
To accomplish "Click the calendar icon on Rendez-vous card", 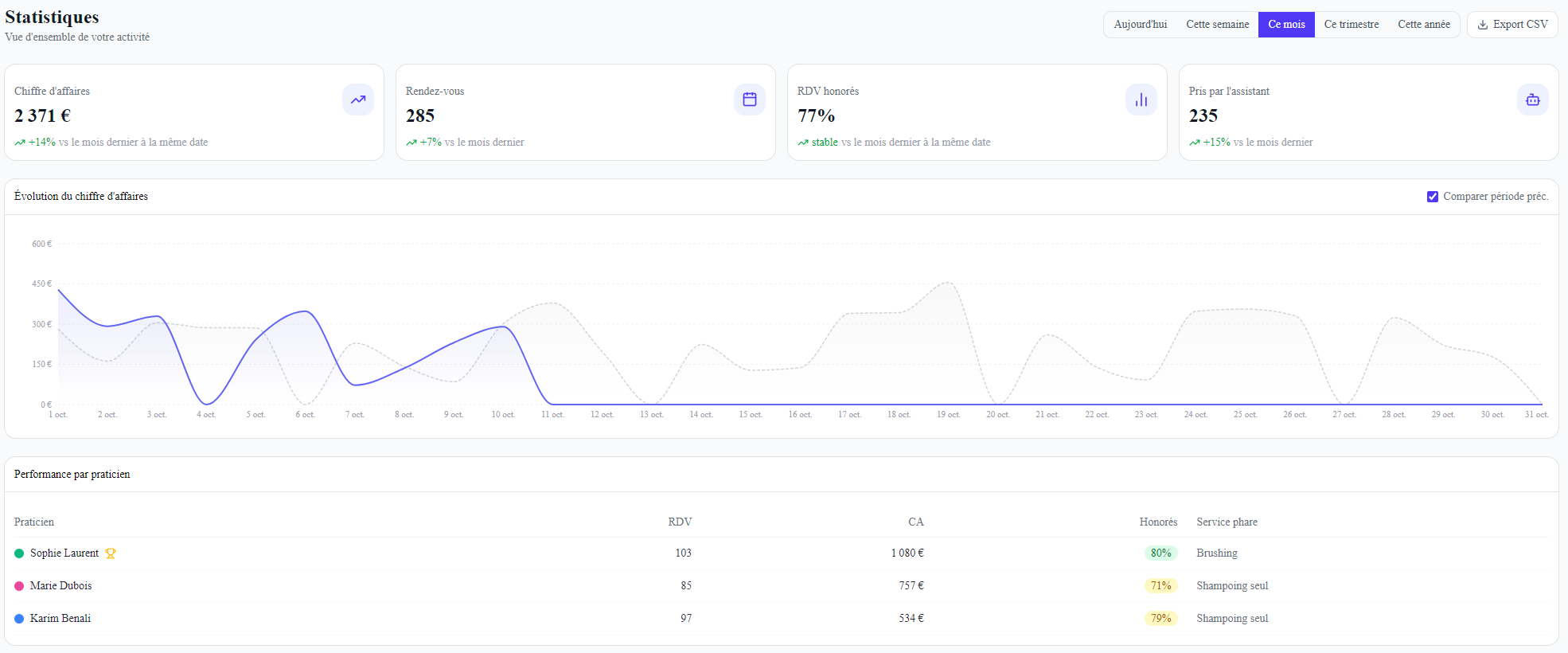I will [x=750, y=100].
